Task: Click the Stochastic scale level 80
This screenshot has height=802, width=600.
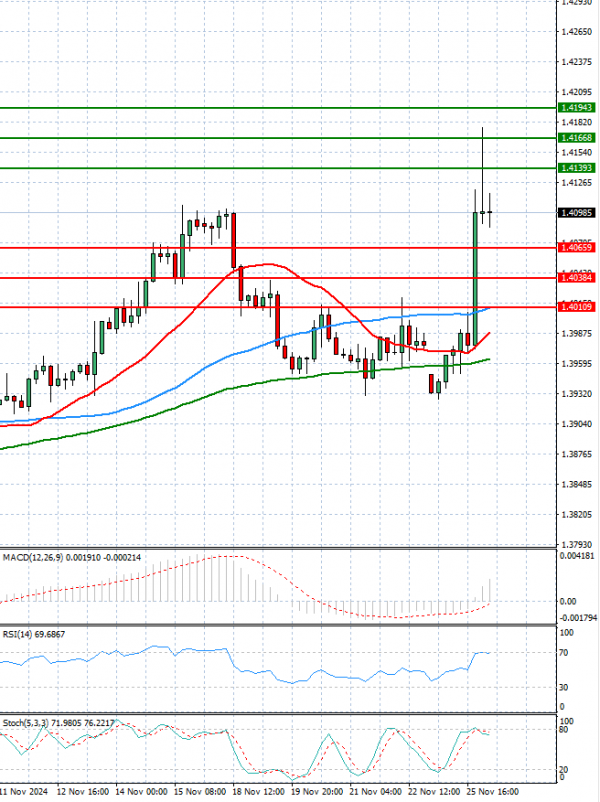Action: click(564, 729)
